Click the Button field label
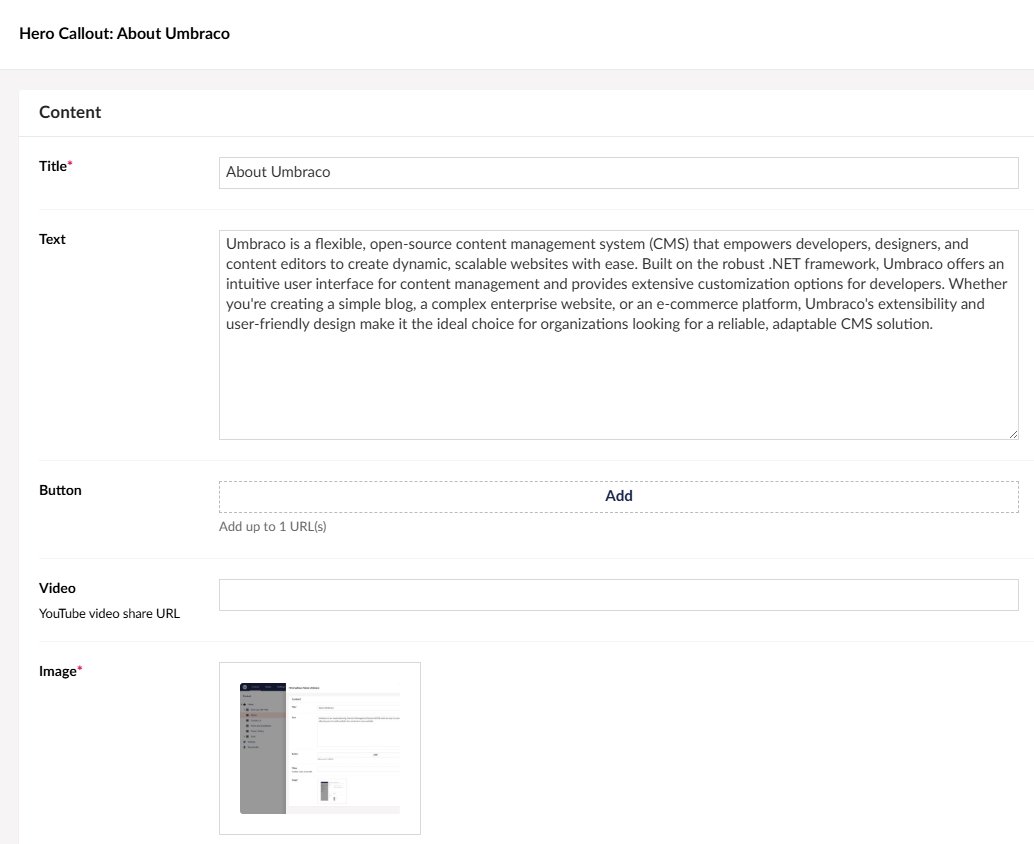 (61, 490)
